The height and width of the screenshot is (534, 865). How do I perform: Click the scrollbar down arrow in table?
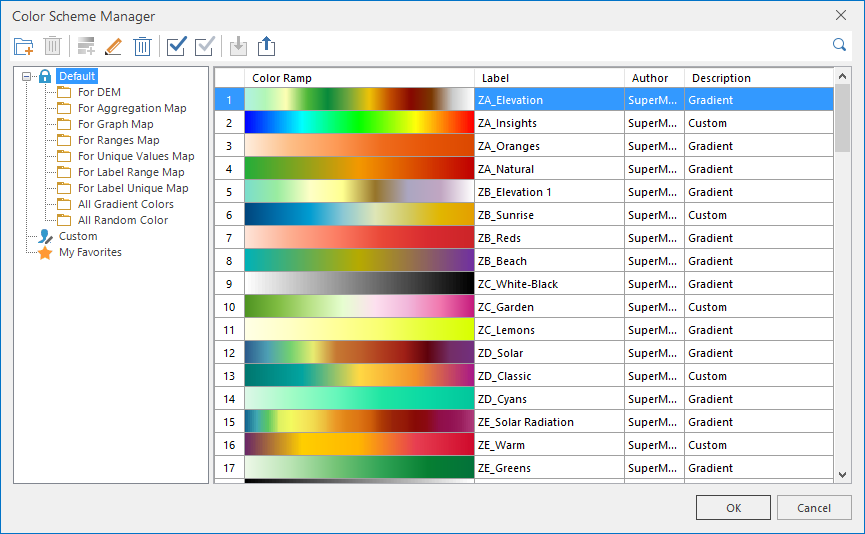pos(842,474)
